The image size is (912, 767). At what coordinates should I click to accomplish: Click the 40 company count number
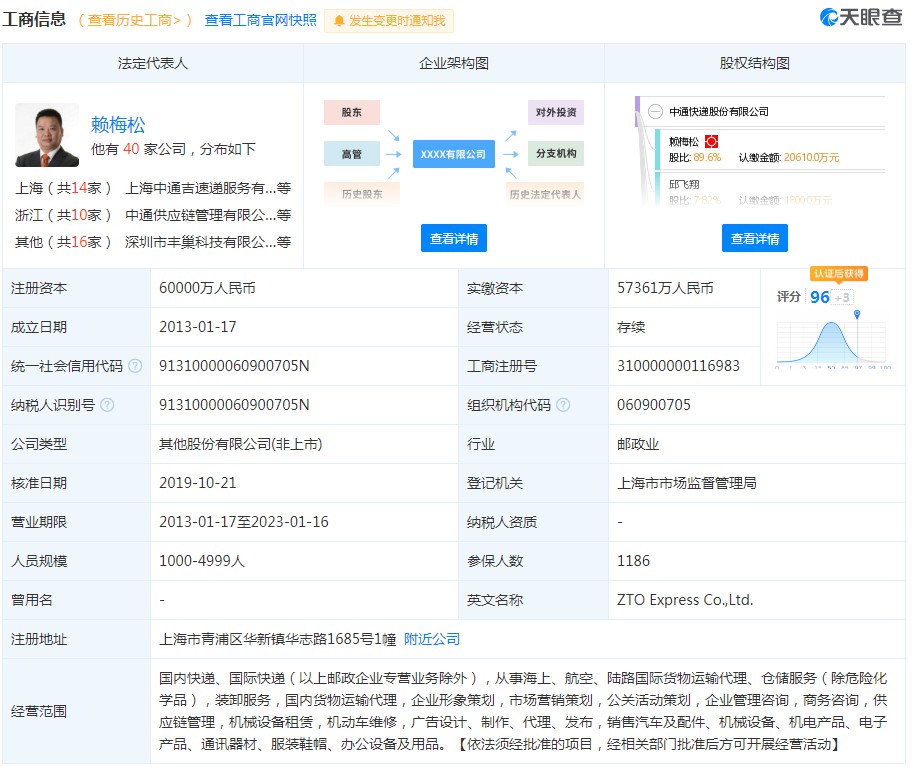coord(131,149)
